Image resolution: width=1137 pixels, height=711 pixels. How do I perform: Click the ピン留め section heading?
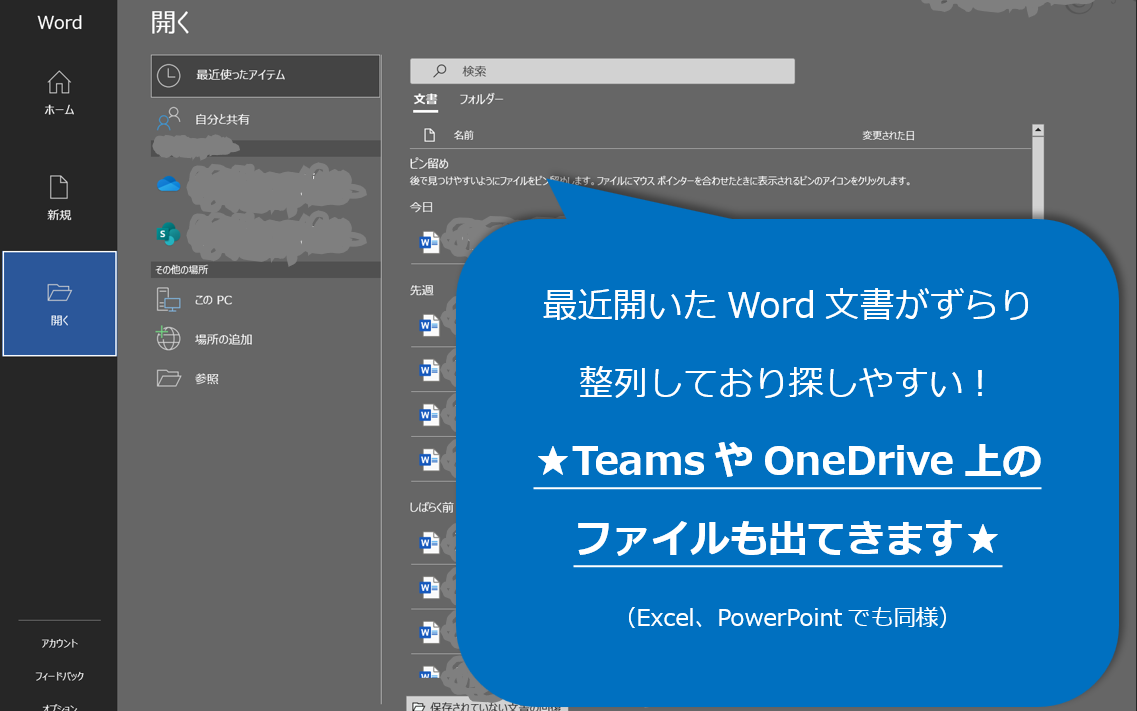click(x=429, y=164)
